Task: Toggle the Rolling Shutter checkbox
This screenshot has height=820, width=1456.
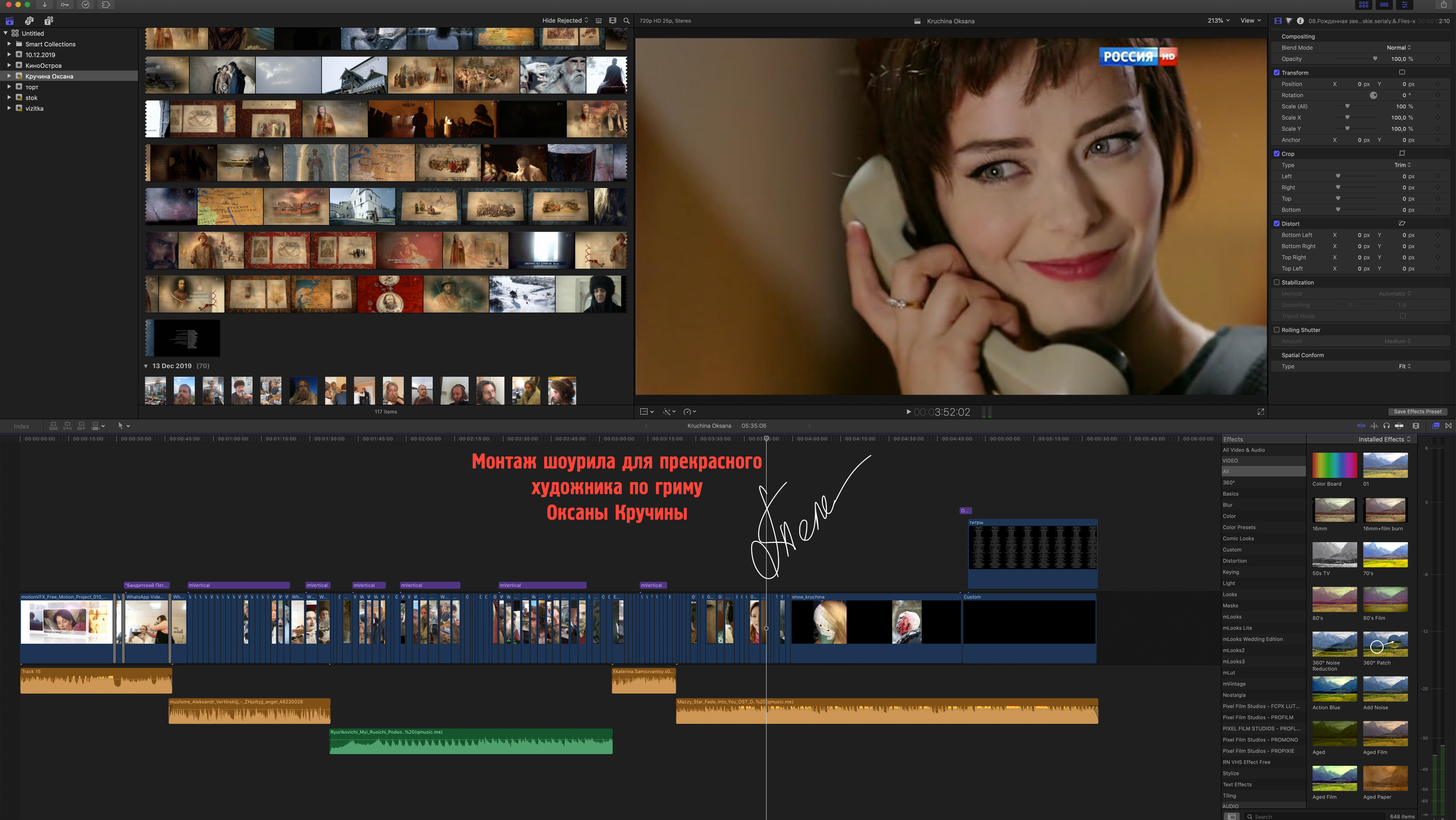Action: pos(1276,330)
